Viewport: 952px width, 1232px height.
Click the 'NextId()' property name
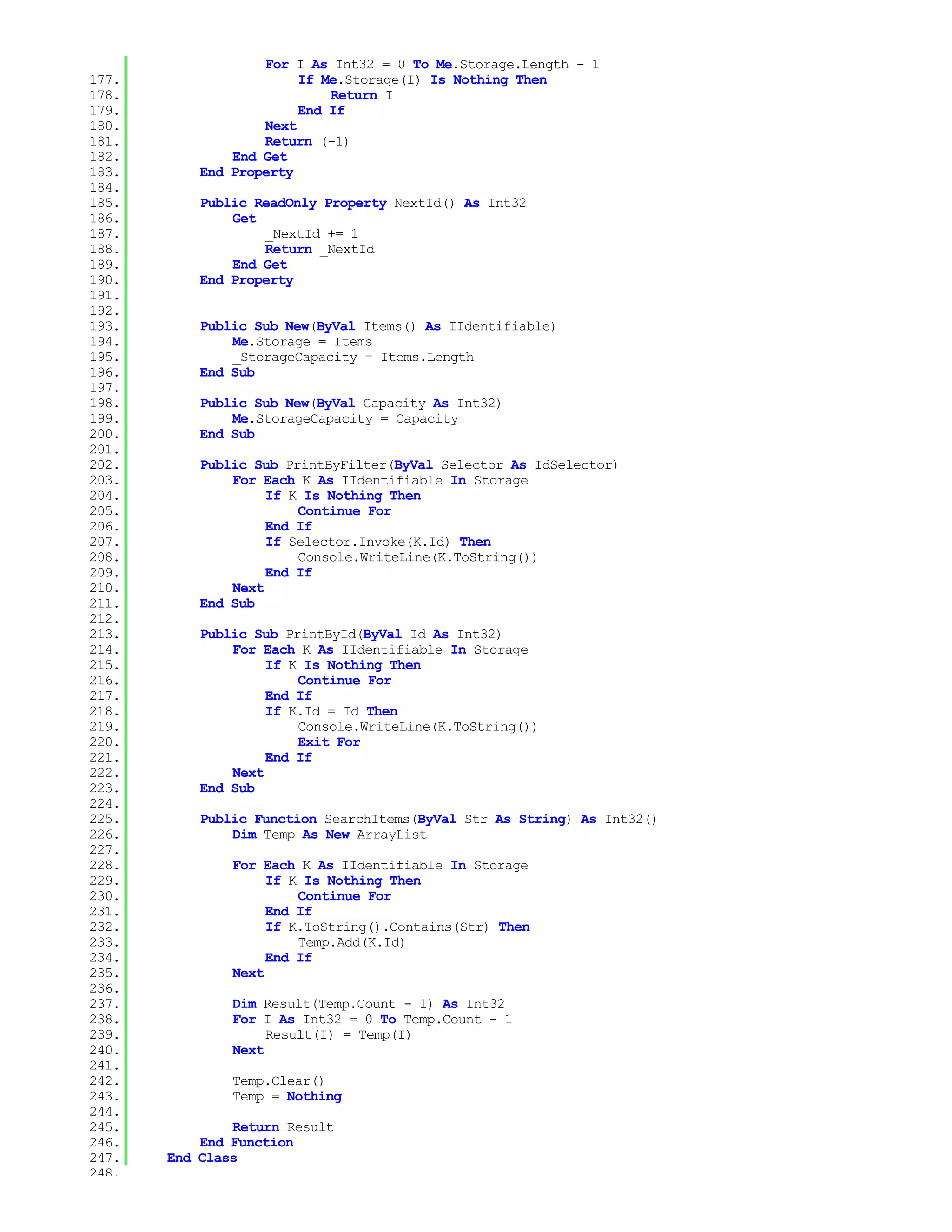(423, 204)
